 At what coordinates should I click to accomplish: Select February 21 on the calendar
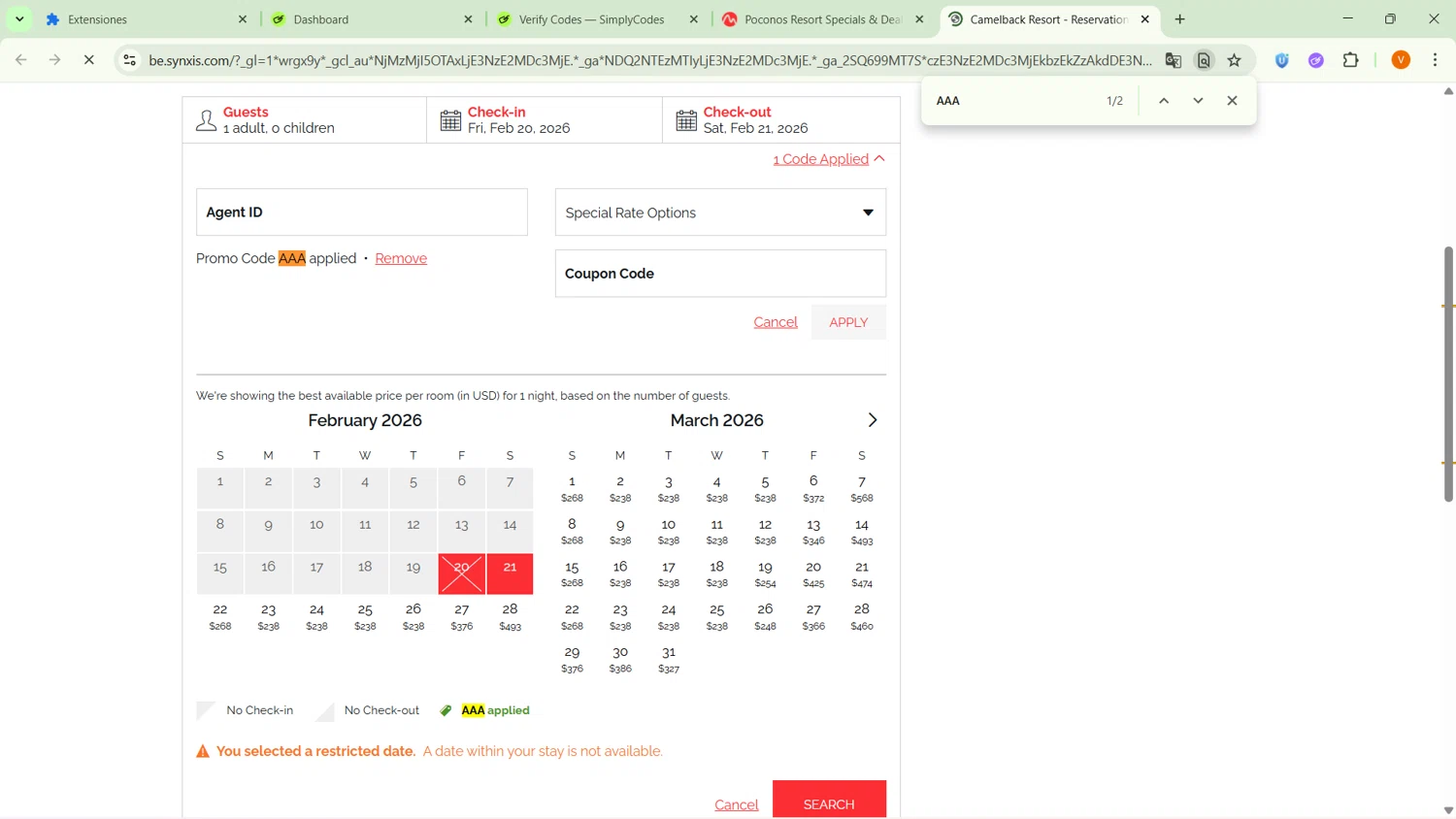tap(510, 573)
